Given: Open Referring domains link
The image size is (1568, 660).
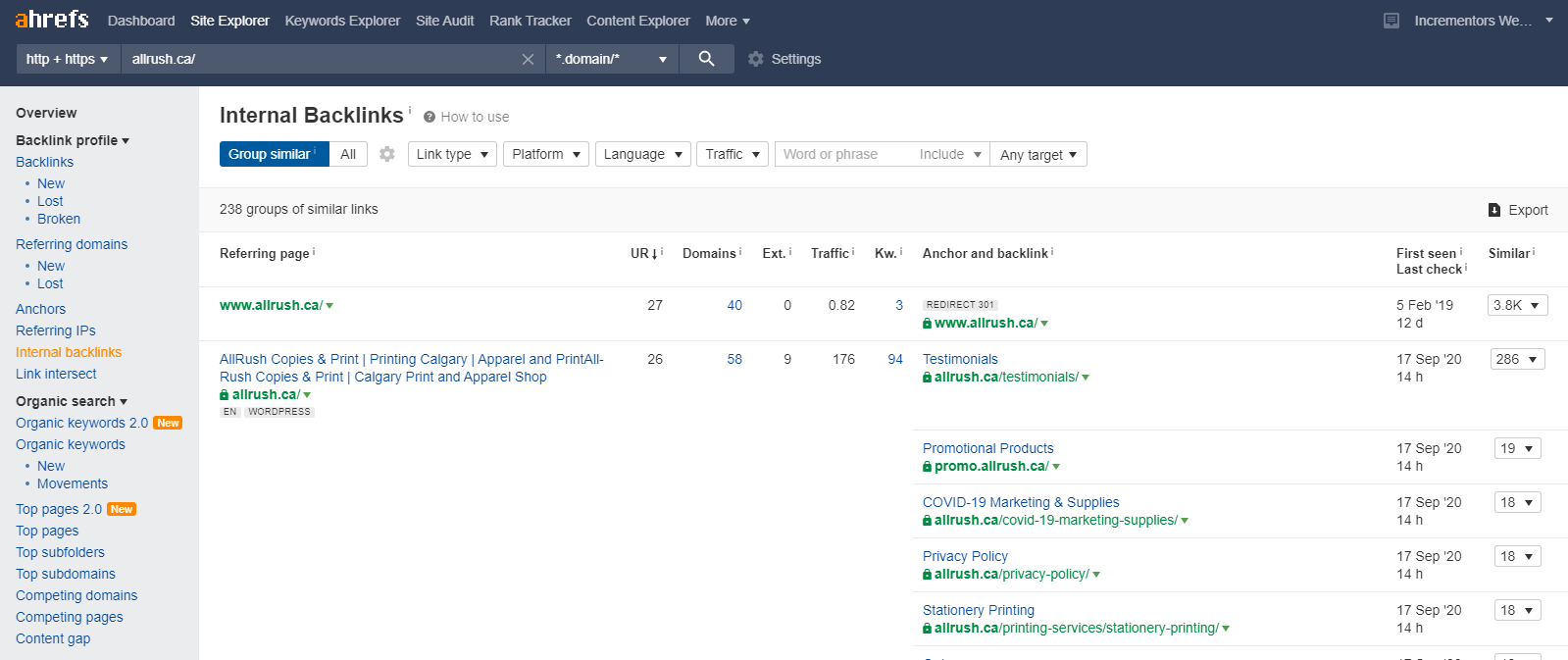Looking at the screenshot, I should pyautogui.click(x=72, y=244).
